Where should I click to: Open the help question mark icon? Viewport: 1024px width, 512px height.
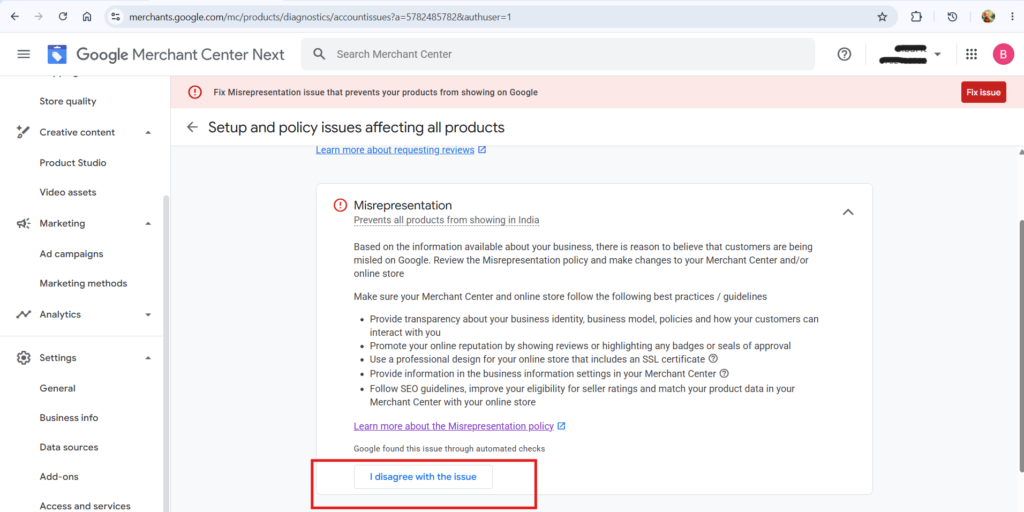(844, 54)
